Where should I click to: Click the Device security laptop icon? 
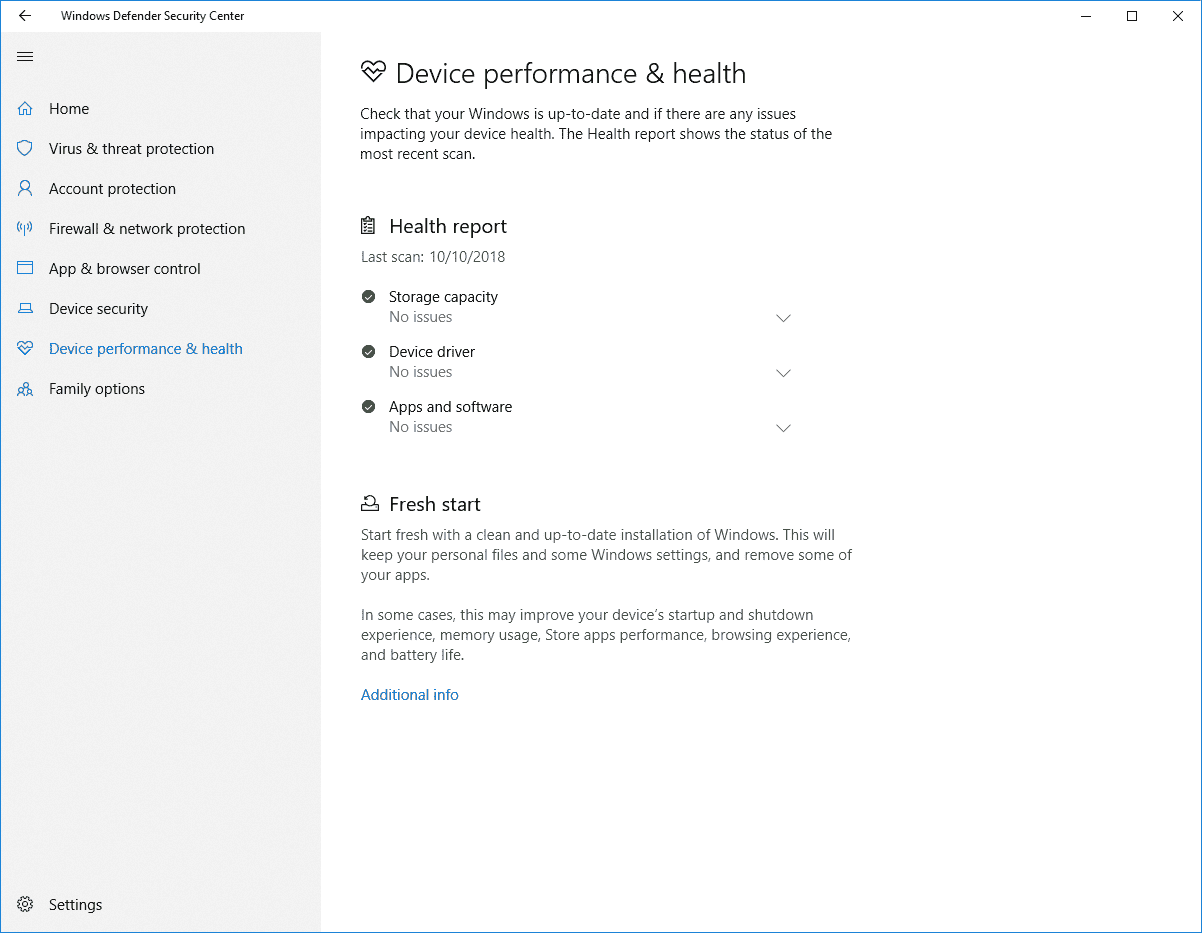[x=25, y=309]
